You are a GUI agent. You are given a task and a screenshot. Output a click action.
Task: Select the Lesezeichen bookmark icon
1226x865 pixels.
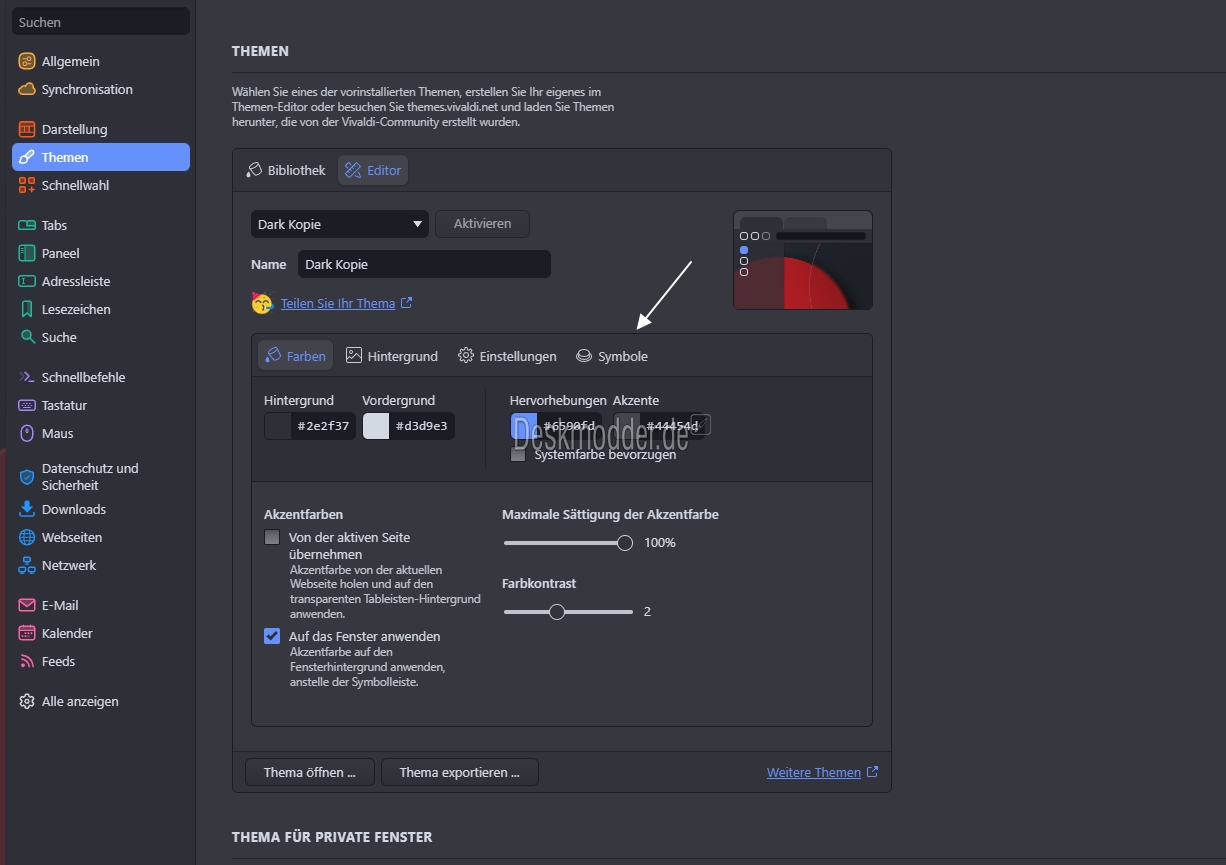[25, 309]
